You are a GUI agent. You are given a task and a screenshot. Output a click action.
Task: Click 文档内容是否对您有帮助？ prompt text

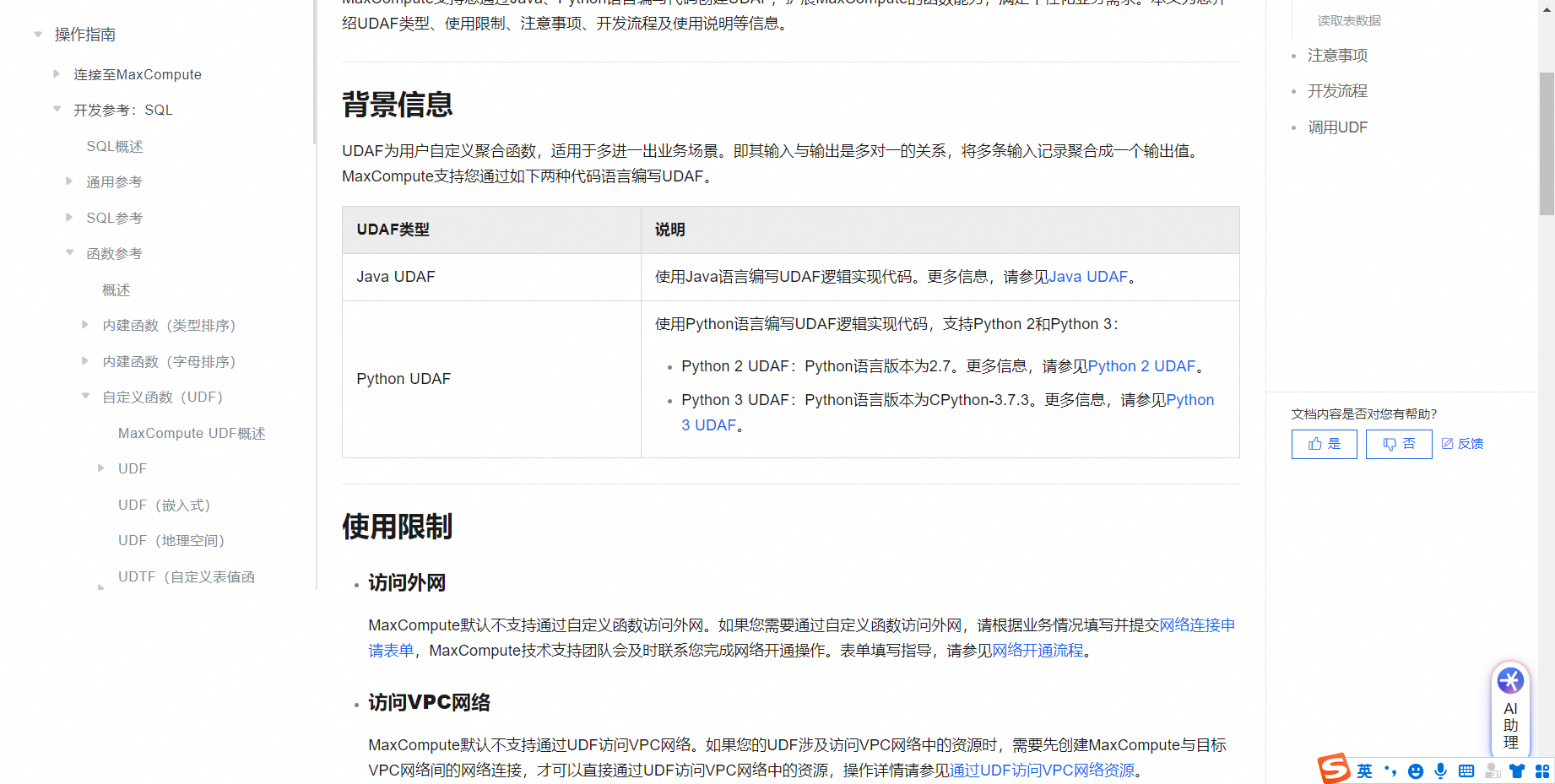coord(1363,414)
